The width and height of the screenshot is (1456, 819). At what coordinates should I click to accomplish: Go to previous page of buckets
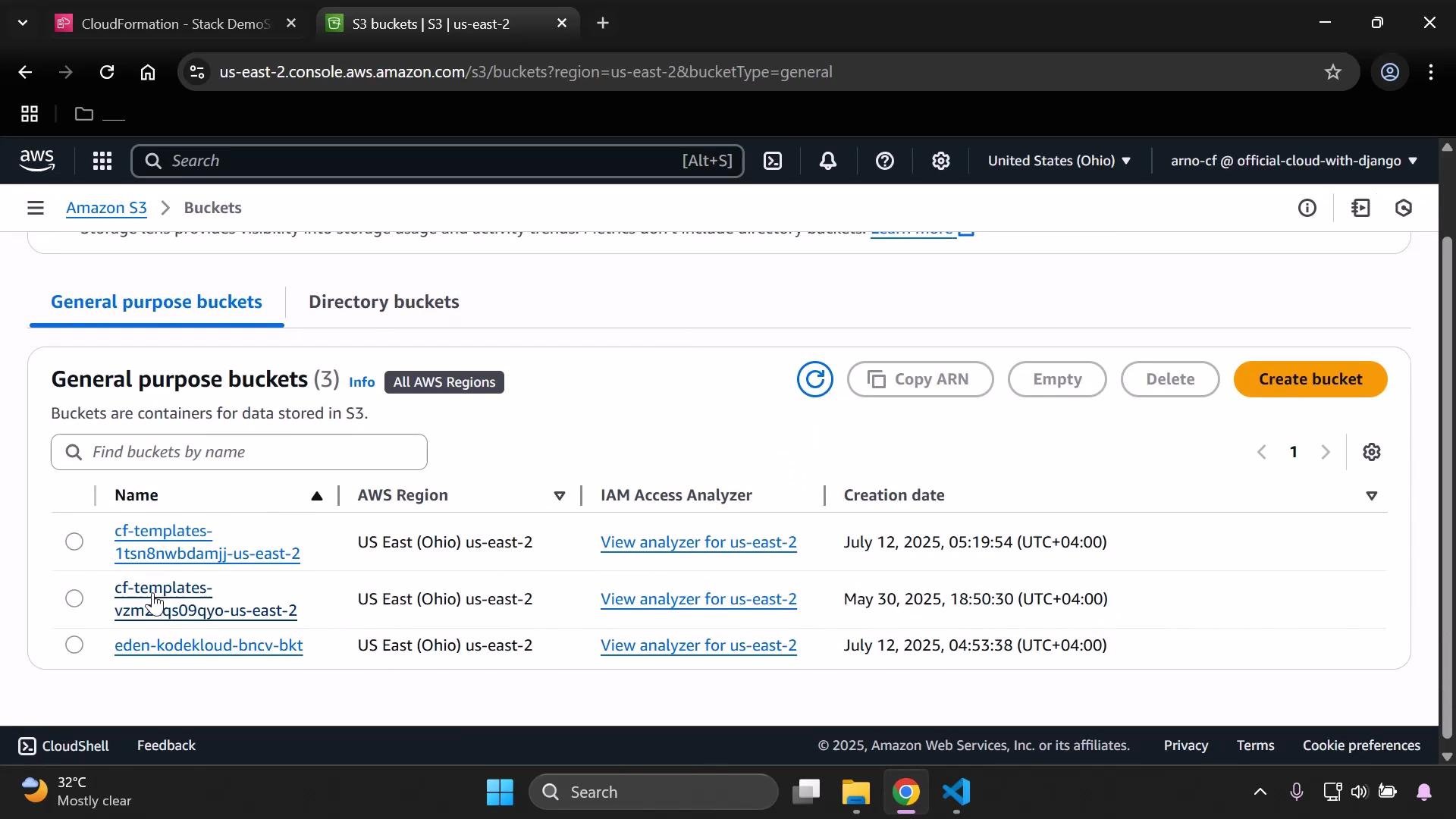click(x=1262, y=452)
